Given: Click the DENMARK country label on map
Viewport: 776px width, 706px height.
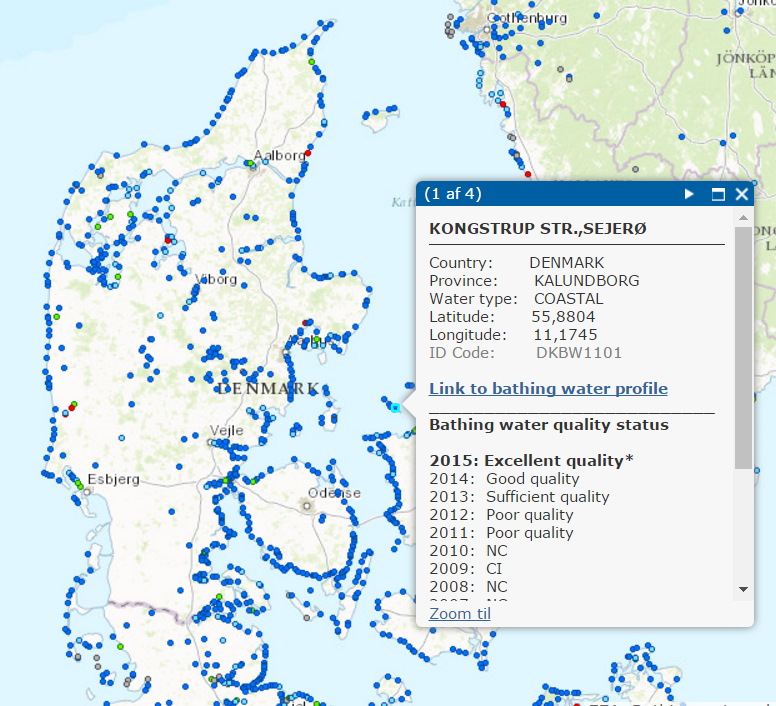Looking at the screenshot, I should point(268,388).
